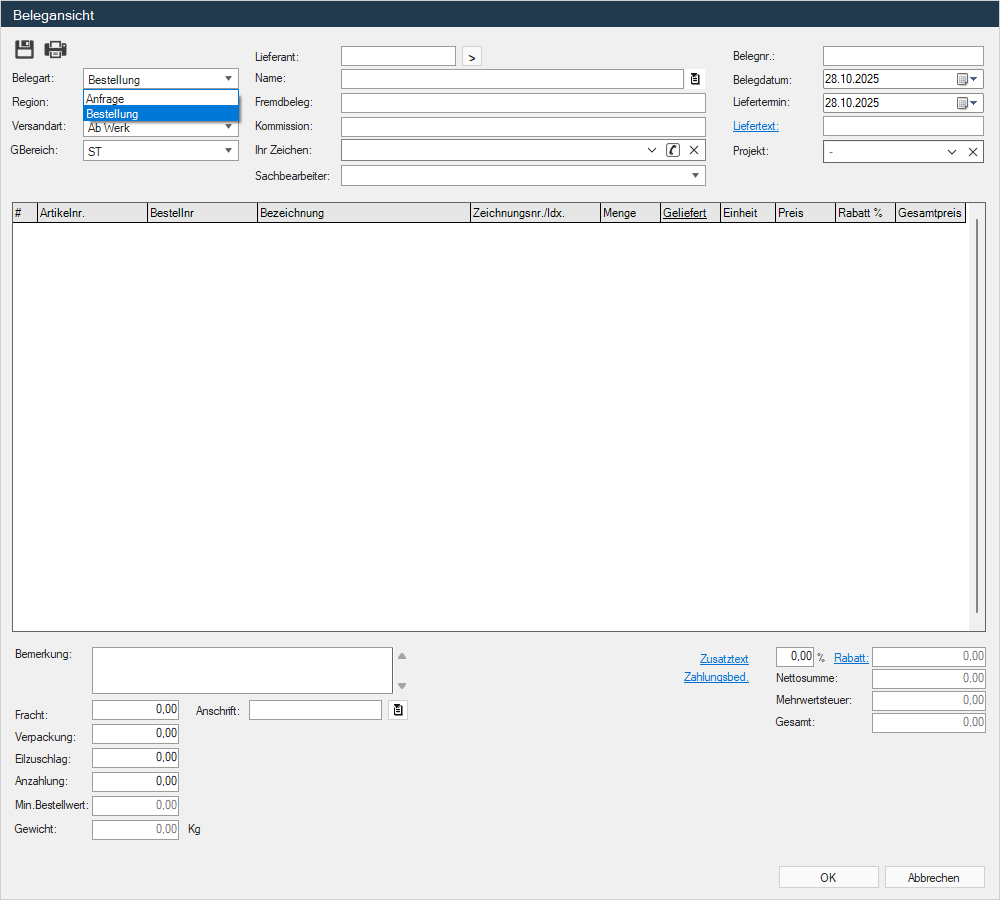
Task: Click the clipboard icon beside Anschrift field
Action: [398, 710]
